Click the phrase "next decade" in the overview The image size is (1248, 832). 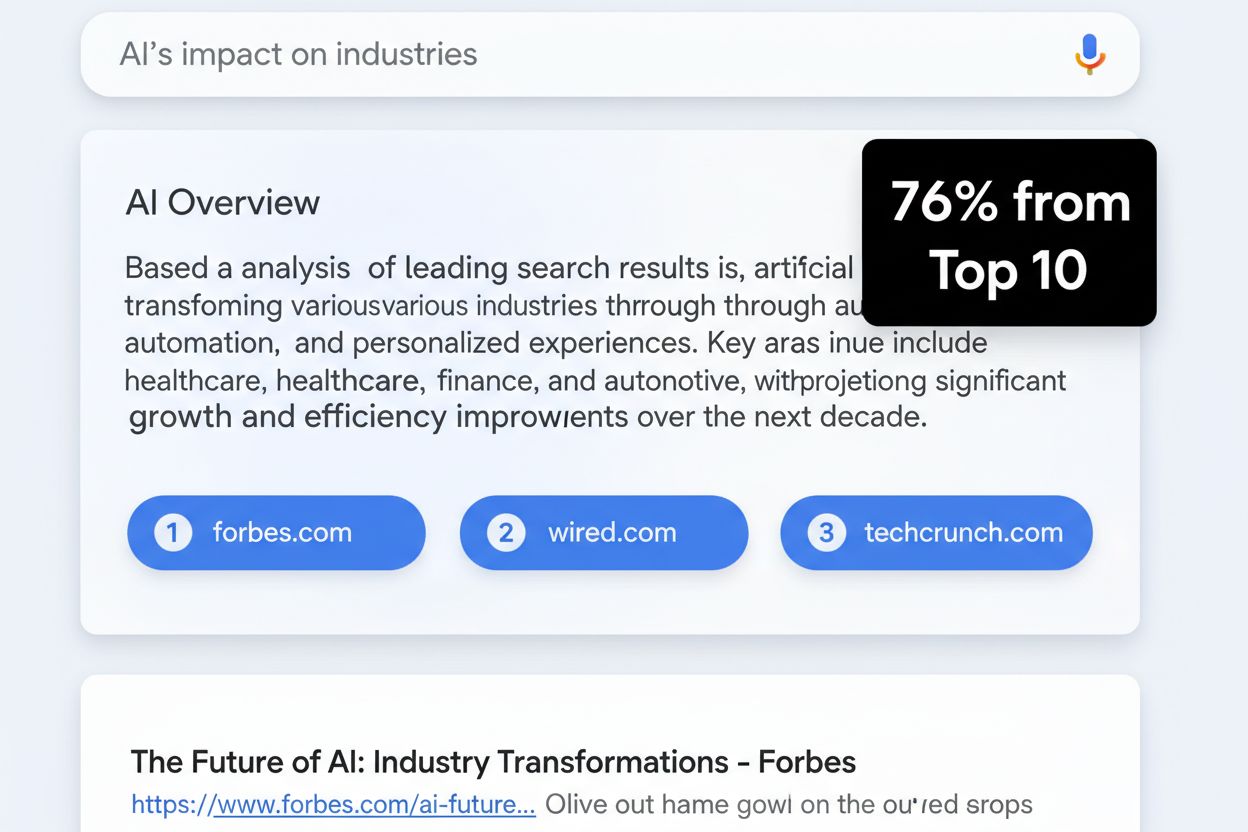838,417
